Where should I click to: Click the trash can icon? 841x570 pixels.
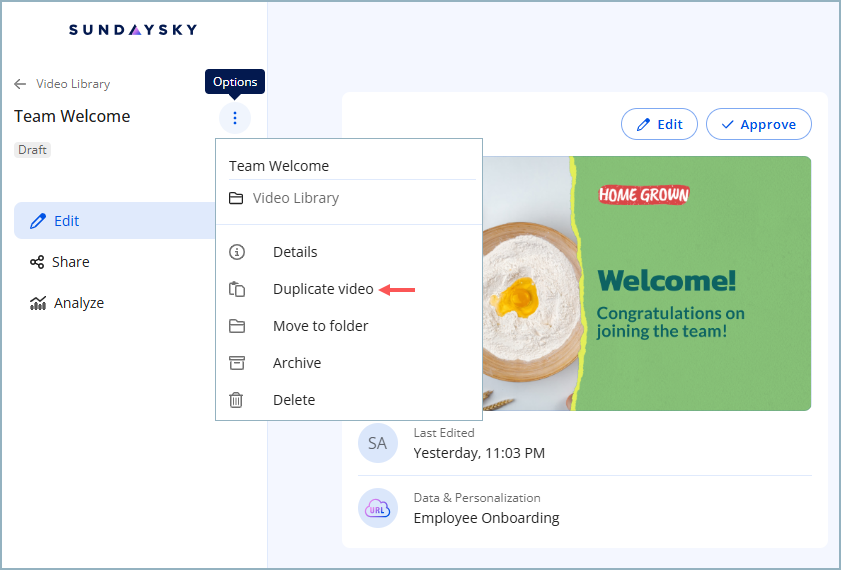click(236, 400)
